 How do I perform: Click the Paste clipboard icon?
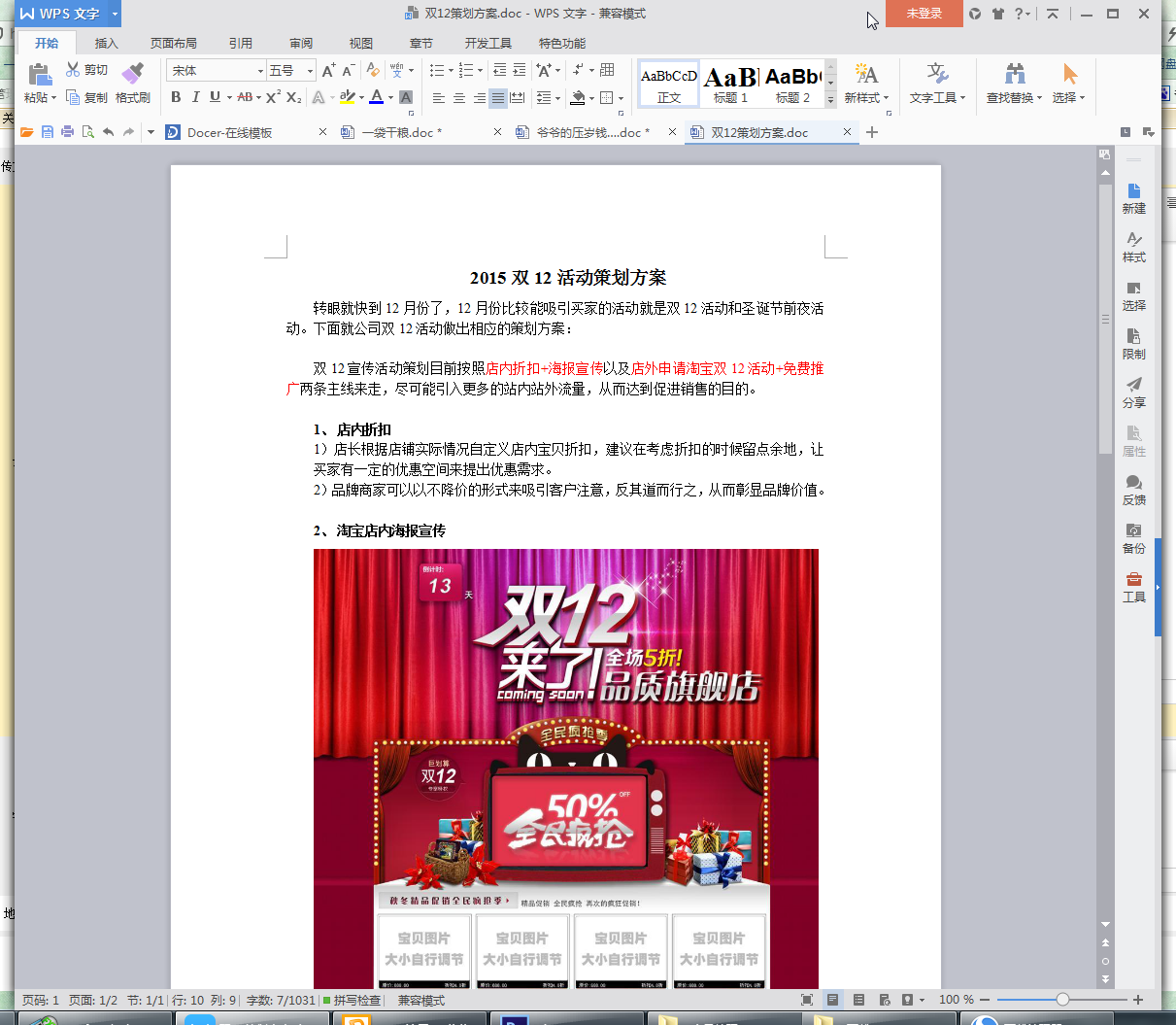click(x=40, y=74)
